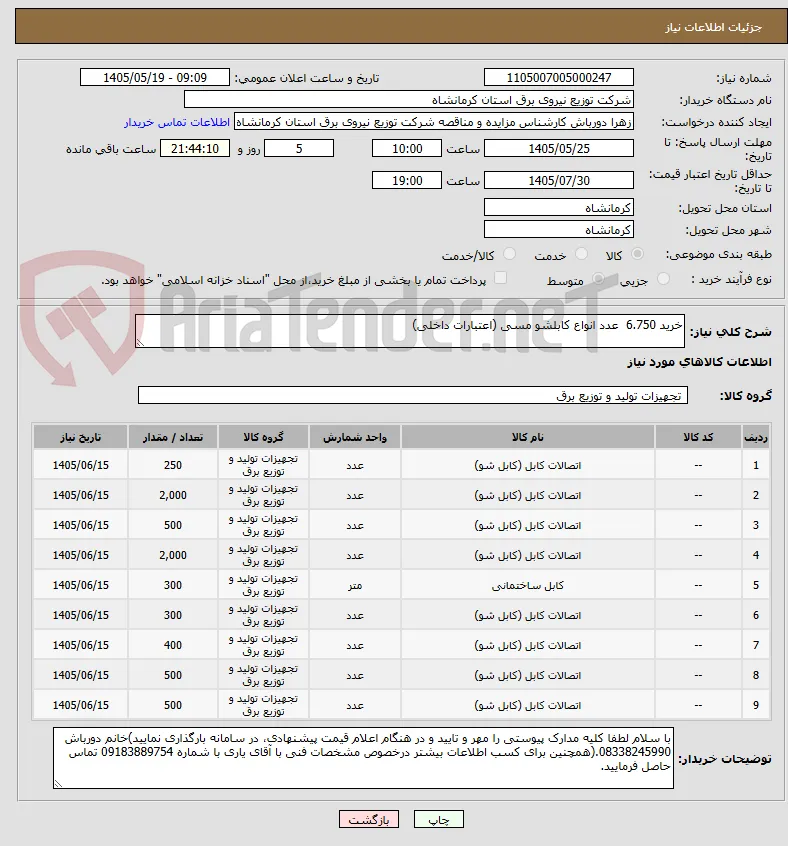
Task: Click the need date in row 9
Action: coord(80,705)
